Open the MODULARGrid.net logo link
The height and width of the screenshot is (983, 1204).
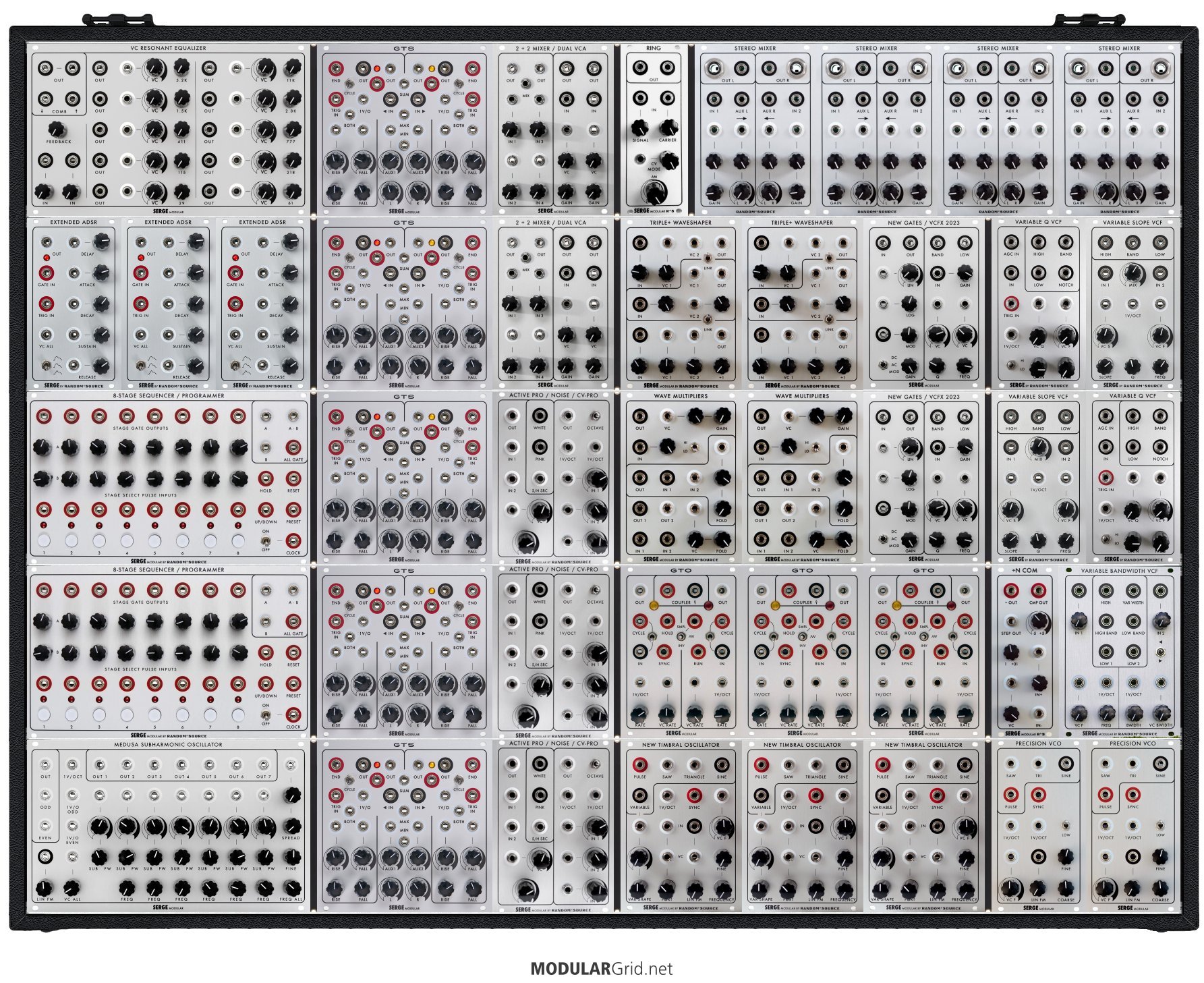pyautogui.click(x=602, y=969)
